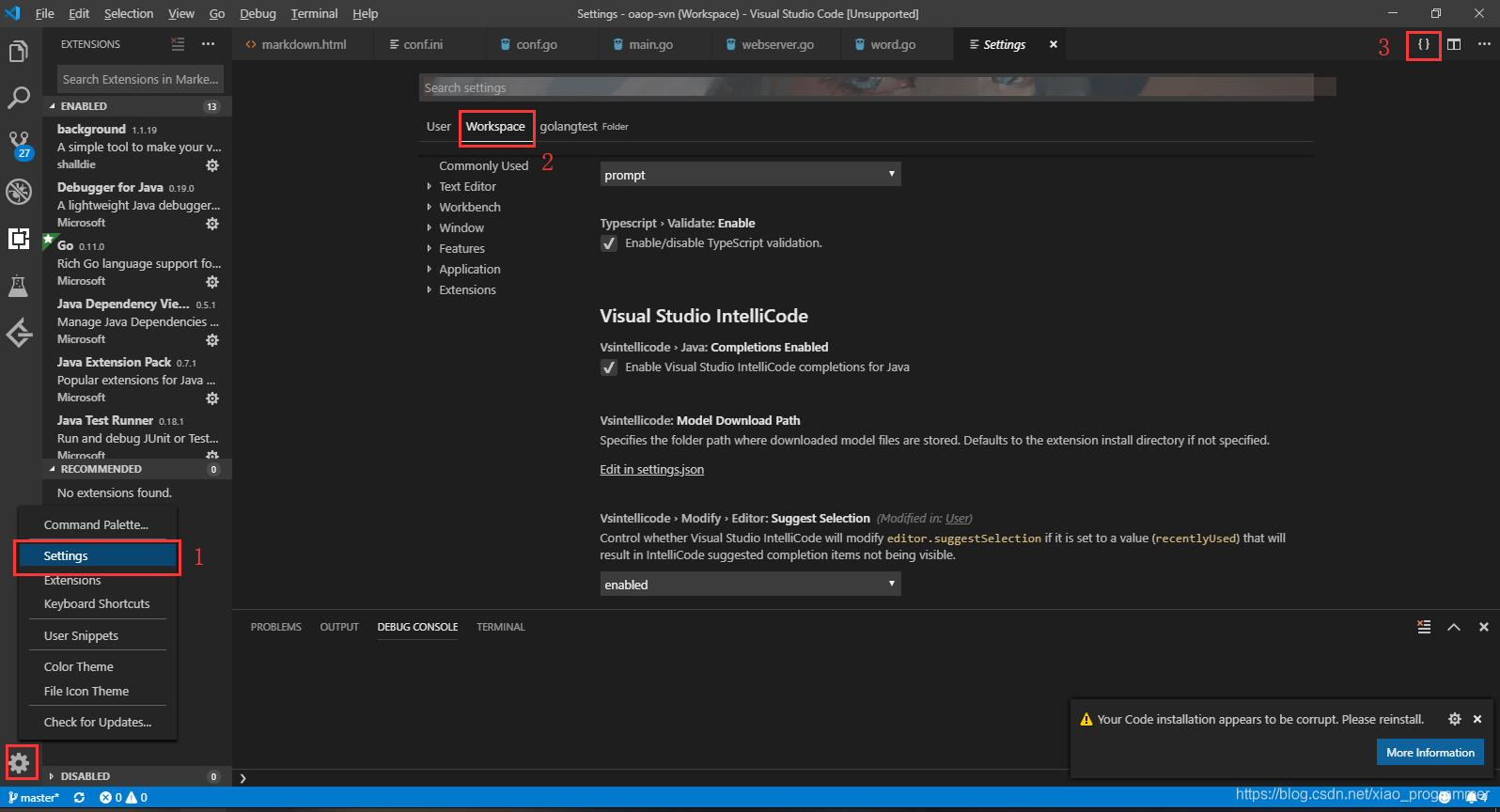The image size is (1500, 812).
Task: Open the Test beaker view in activity bar
Action: 18,286
